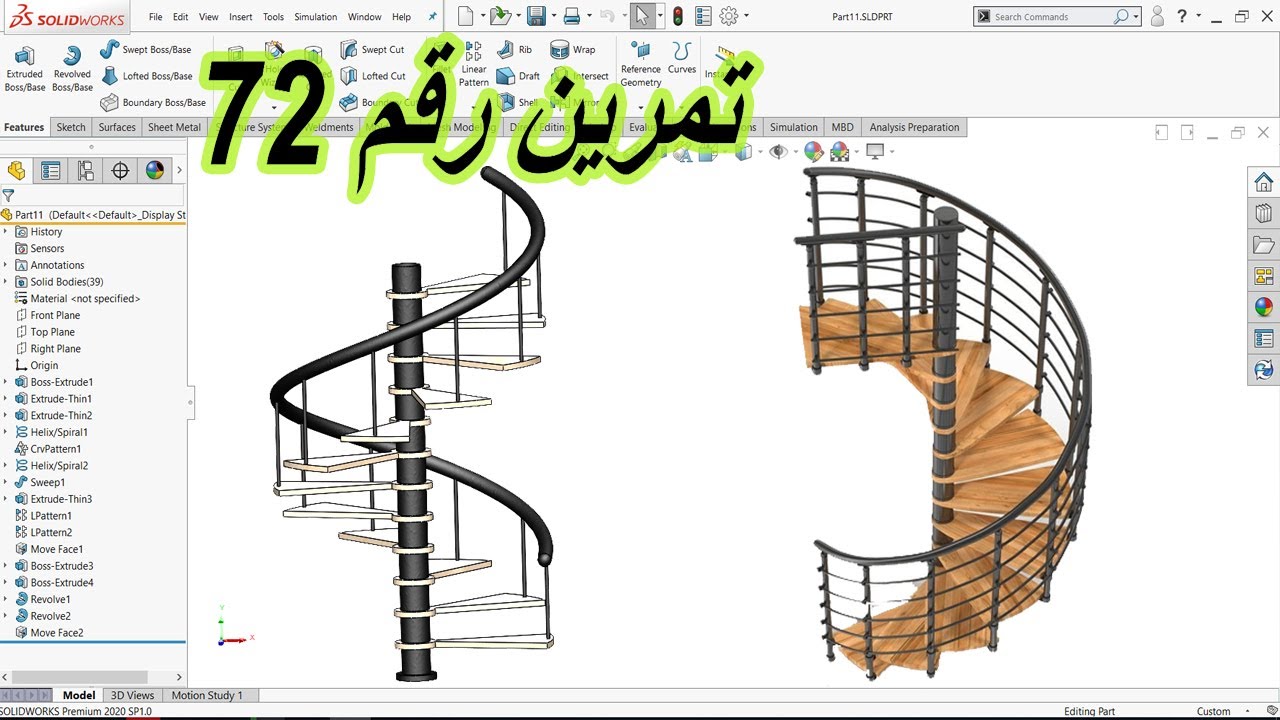Pick the Lofted Cut tool
The image size is (1280, 720).
373,76
